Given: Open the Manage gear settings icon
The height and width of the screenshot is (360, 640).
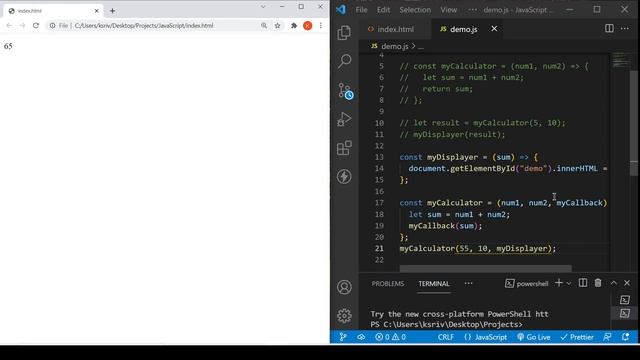Looking at the screenshot, I should pos(344,316).
